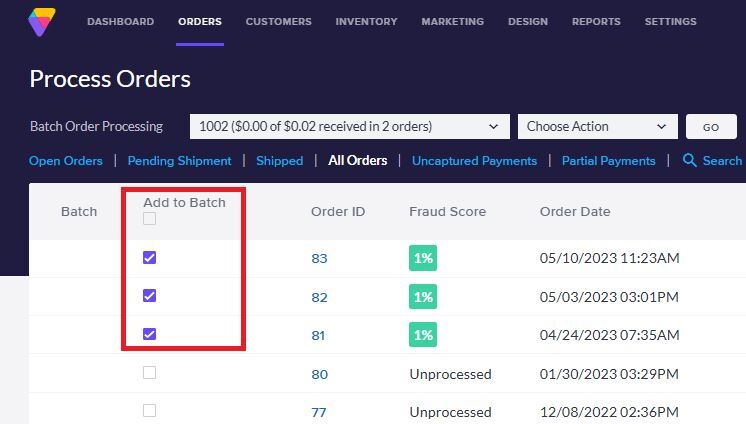
Task: Click the Batch Order Processing label
Action: click(x=97, y=127)
